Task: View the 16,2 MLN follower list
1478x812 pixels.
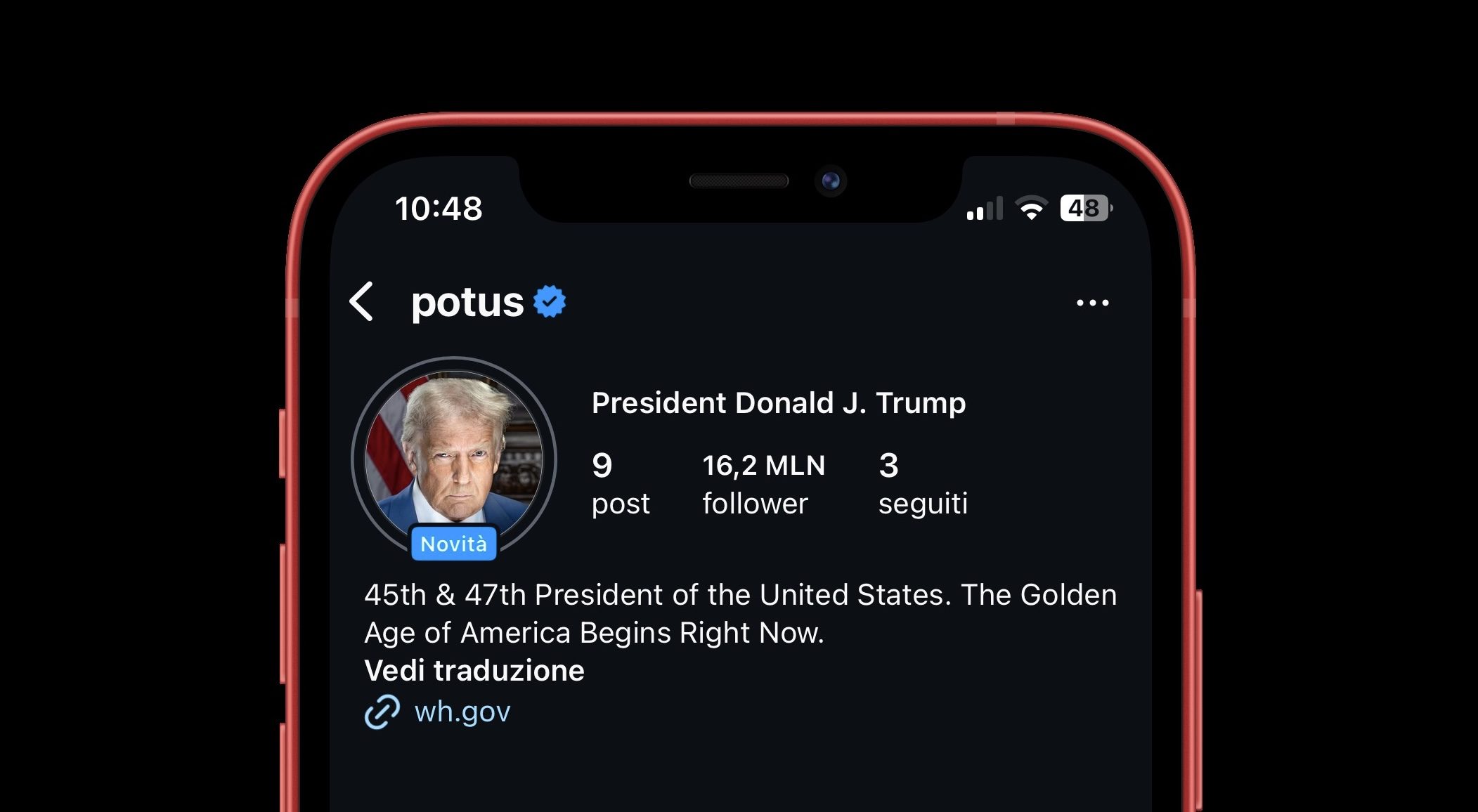Action: (x=763, y=483)
